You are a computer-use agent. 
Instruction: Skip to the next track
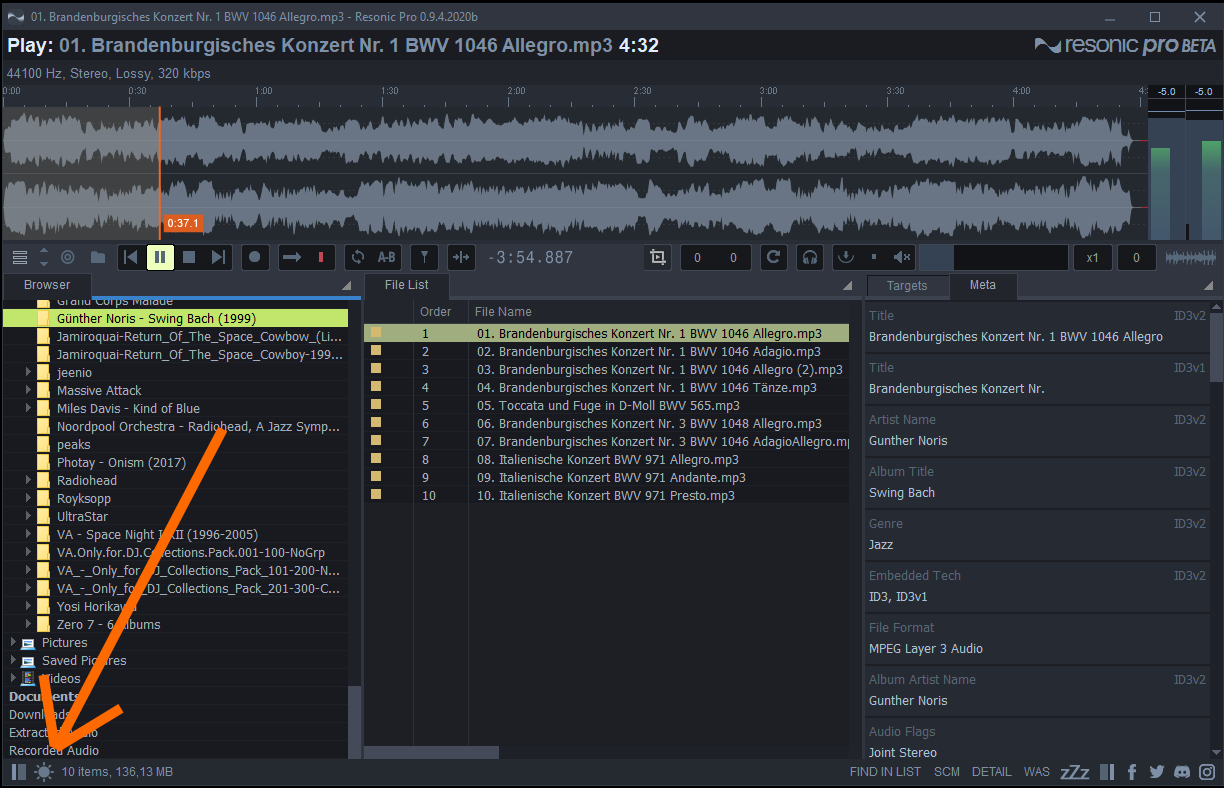218,257
